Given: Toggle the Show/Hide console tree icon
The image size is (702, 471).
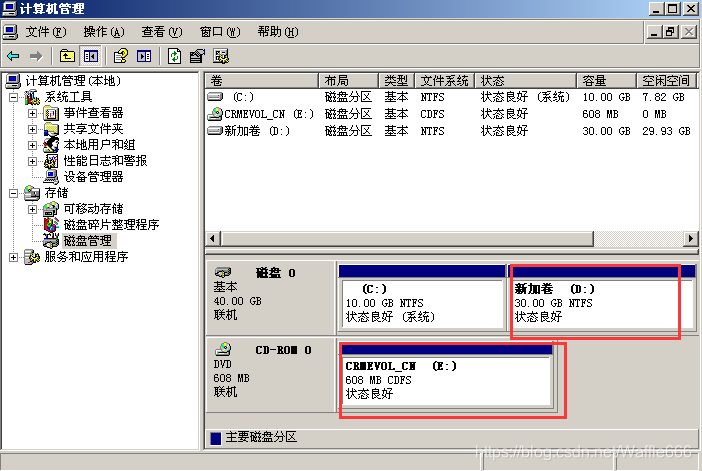Looking at the screenshot, I should coord(91,56).
